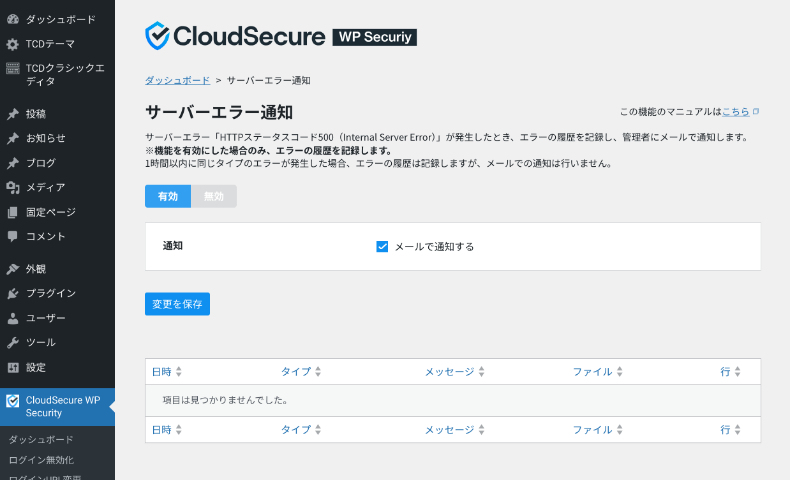
Task: Click the メッセージ column header link at top
Action: click(449, 372)
